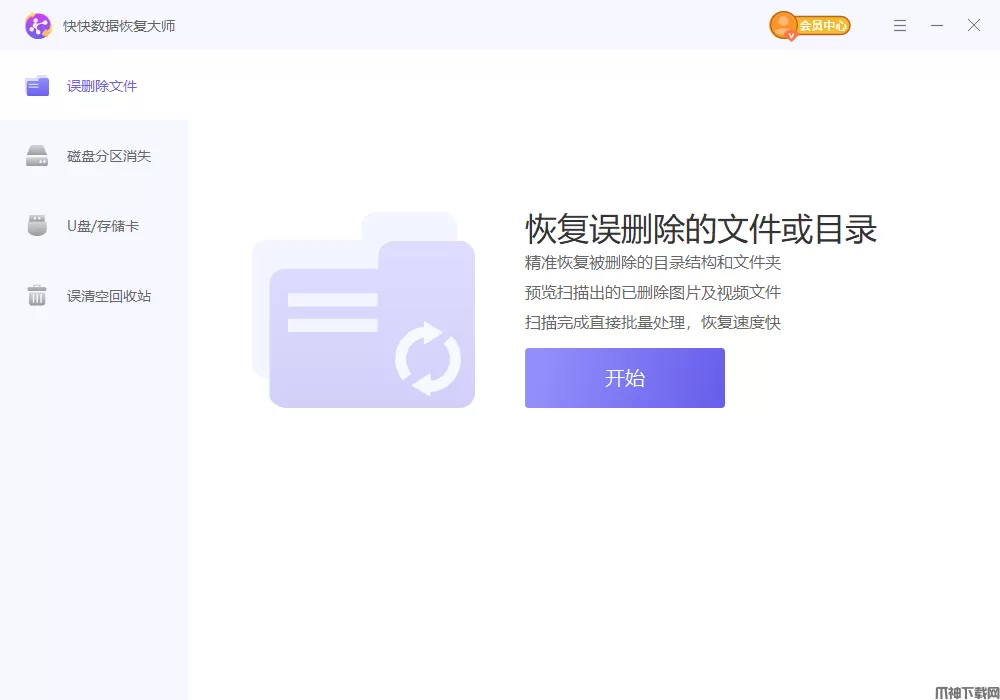Open the hamburger menu in the title bar

[900, 26]
